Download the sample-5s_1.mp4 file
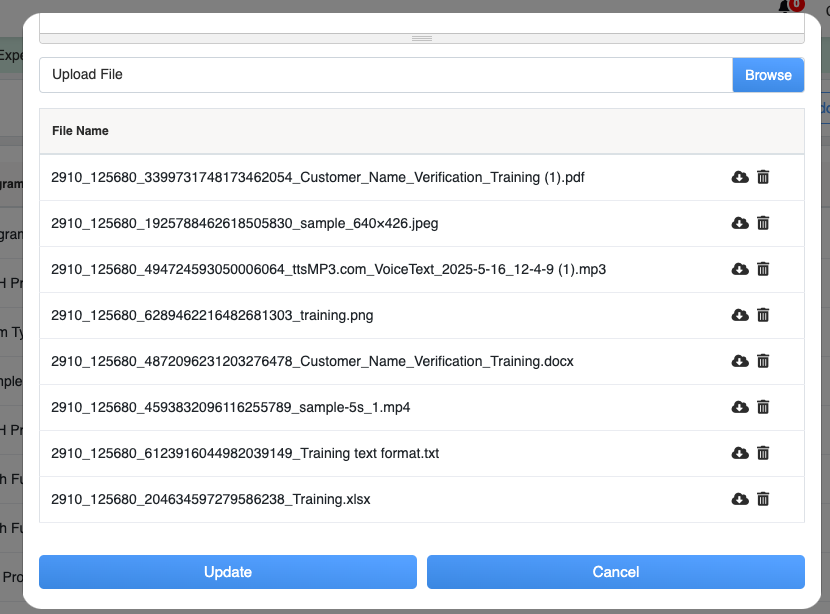The image size is (830, 614). [740, 407]
